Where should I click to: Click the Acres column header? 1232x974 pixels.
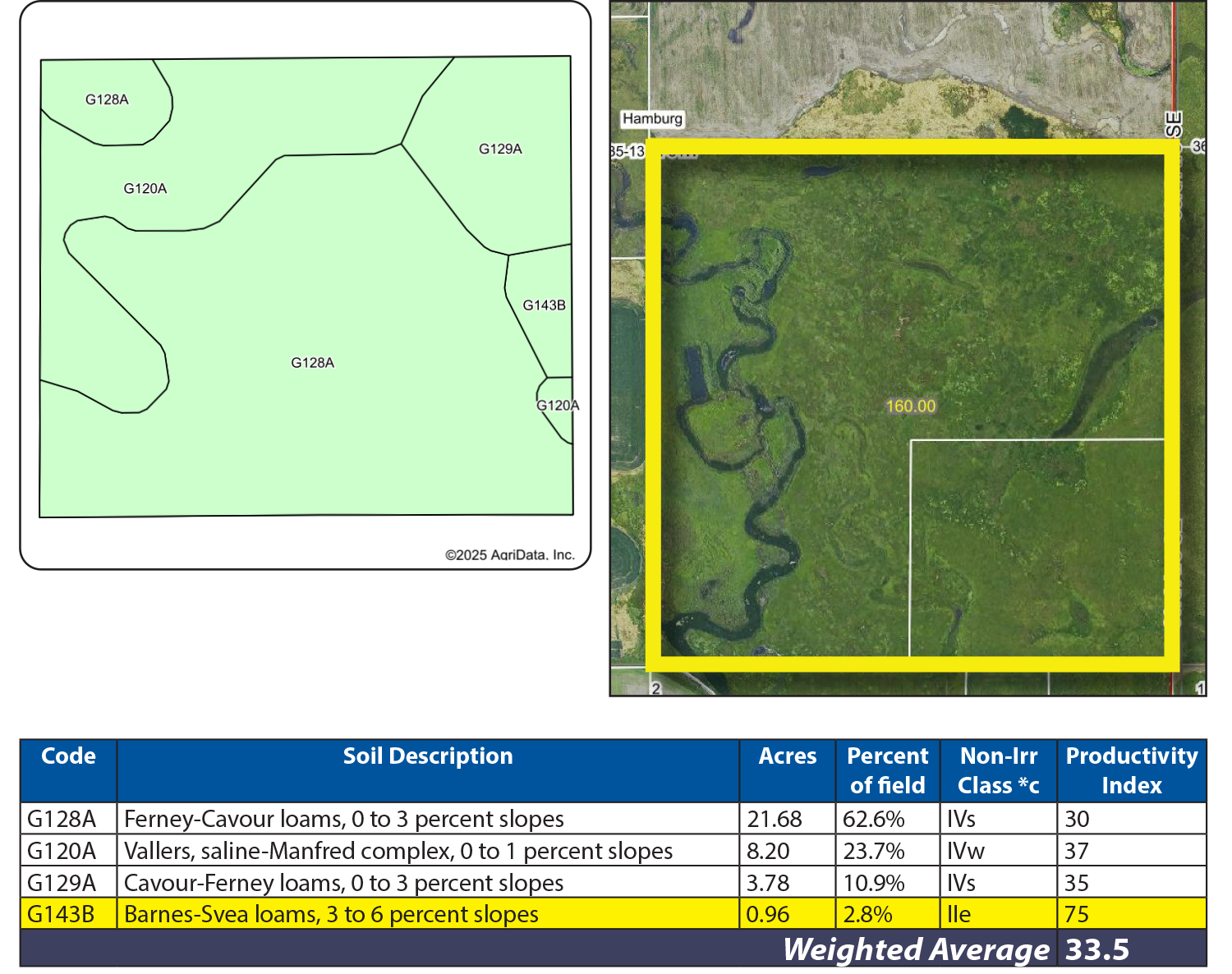pyautogui.click(x=787, y=756)
